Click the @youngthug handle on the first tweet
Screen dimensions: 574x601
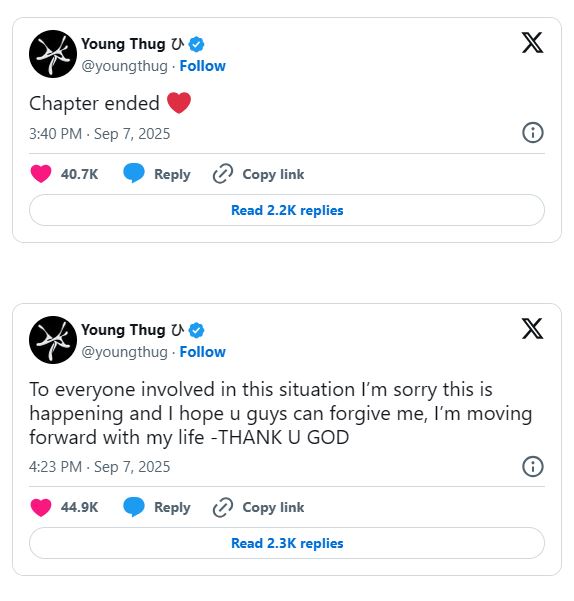[125, 66]
